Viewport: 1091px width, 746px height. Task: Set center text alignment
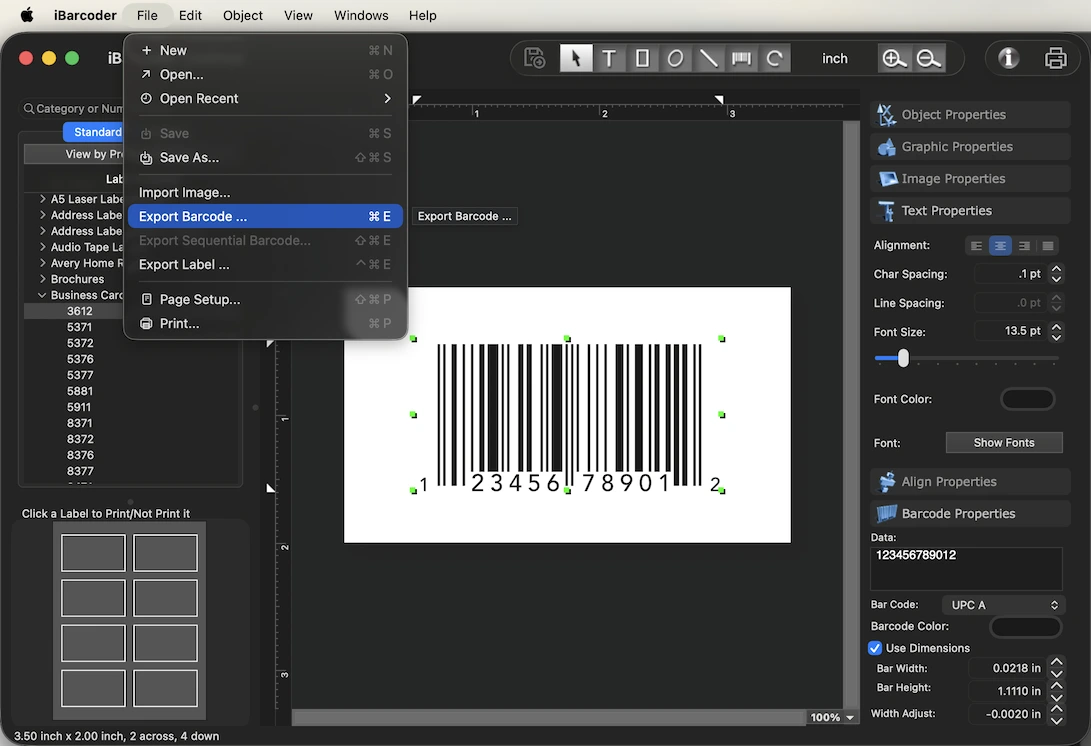tap(1000, 246)
